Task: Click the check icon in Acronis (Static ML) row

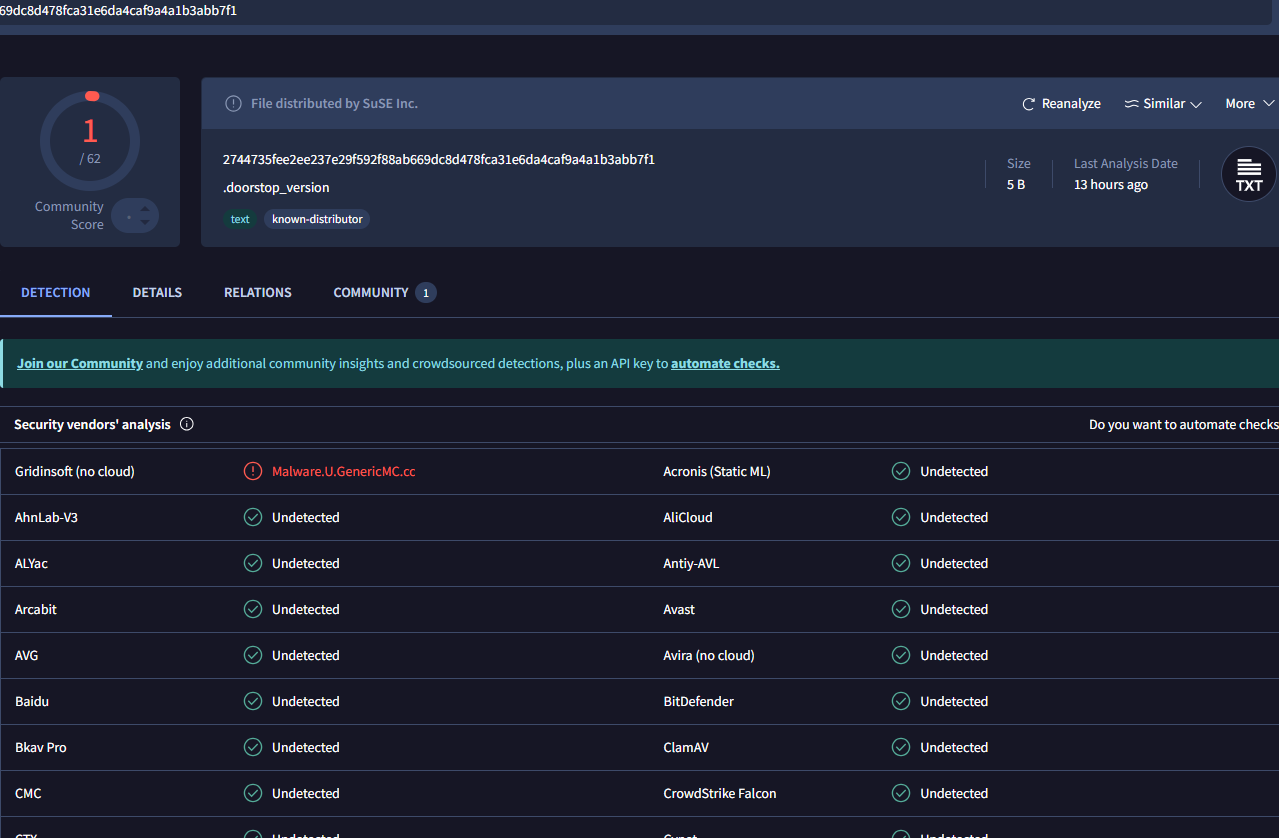Action: tap(901, 471)
